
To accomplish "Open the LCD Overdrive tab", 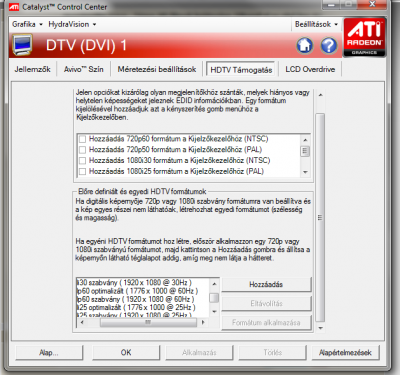I will (310, 69).
